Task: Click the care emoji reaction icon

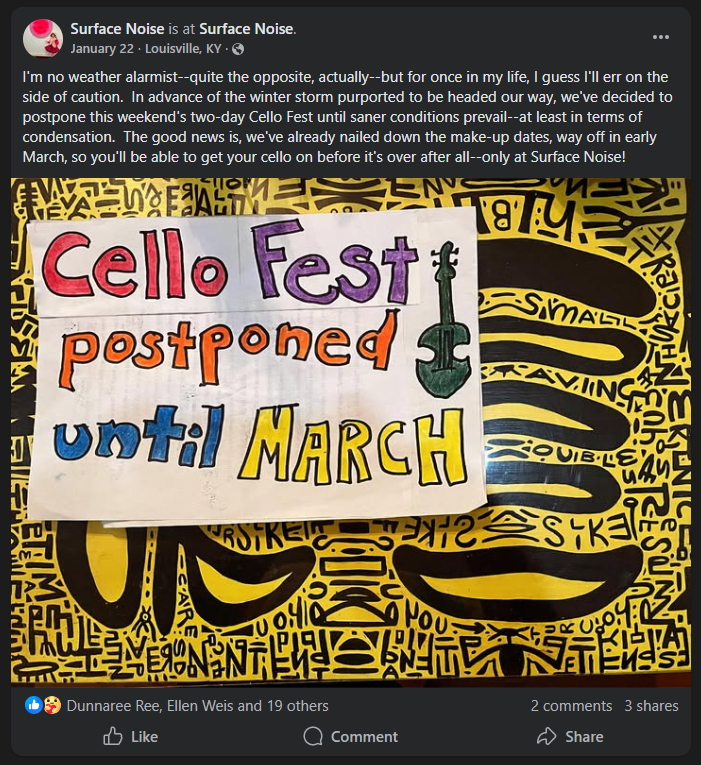Action: (50, 705)
